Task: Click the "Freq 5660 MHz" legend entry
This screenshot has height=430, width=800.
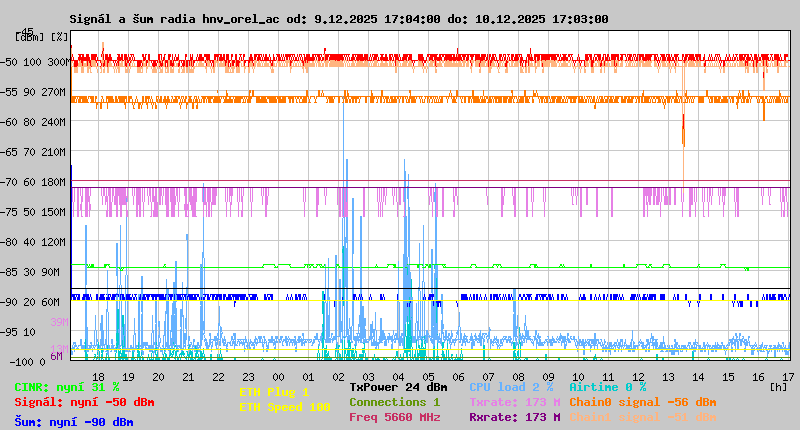Action: 394,417
